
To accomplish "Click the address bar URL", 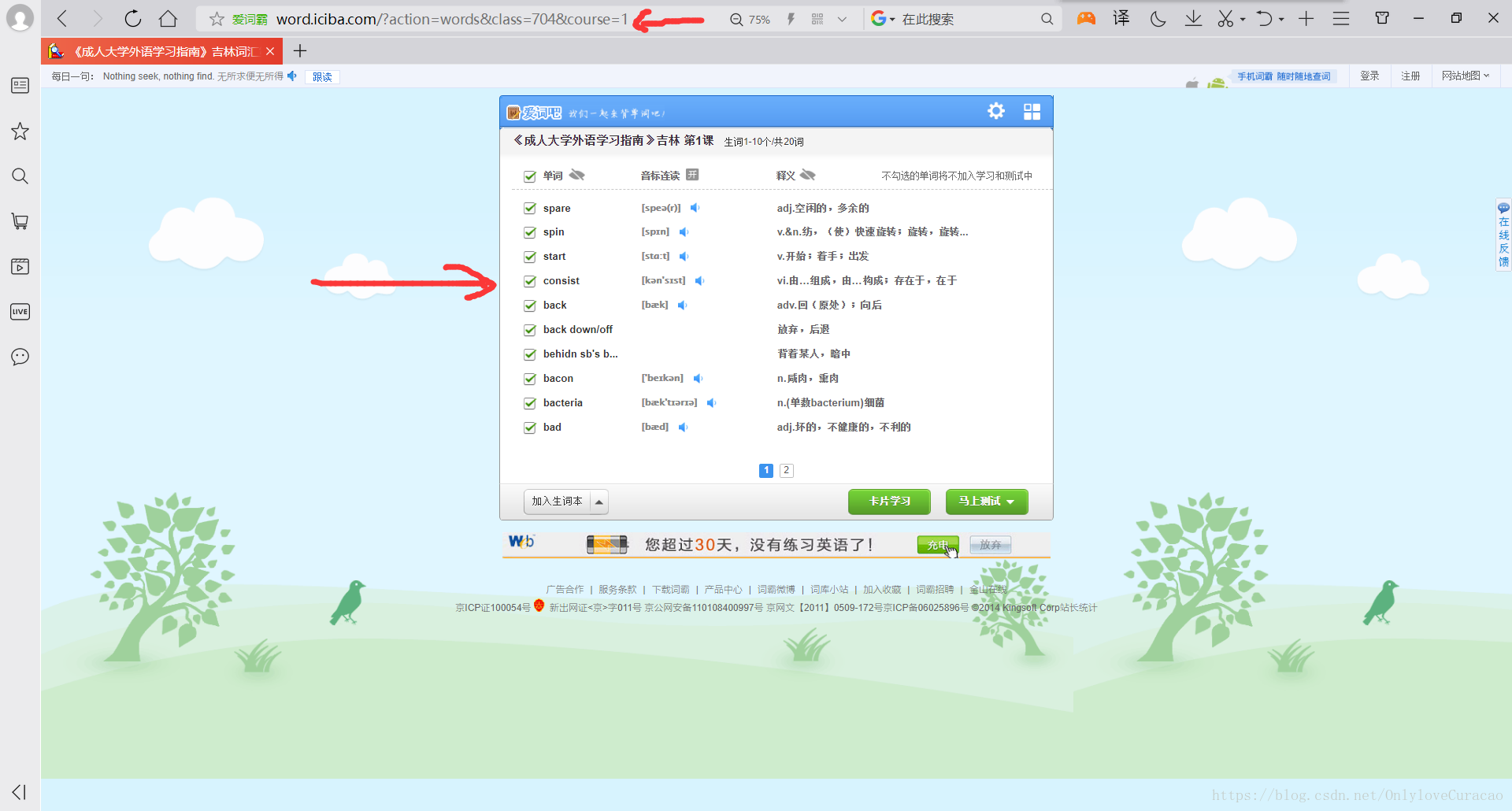I will tap(452, 19).
